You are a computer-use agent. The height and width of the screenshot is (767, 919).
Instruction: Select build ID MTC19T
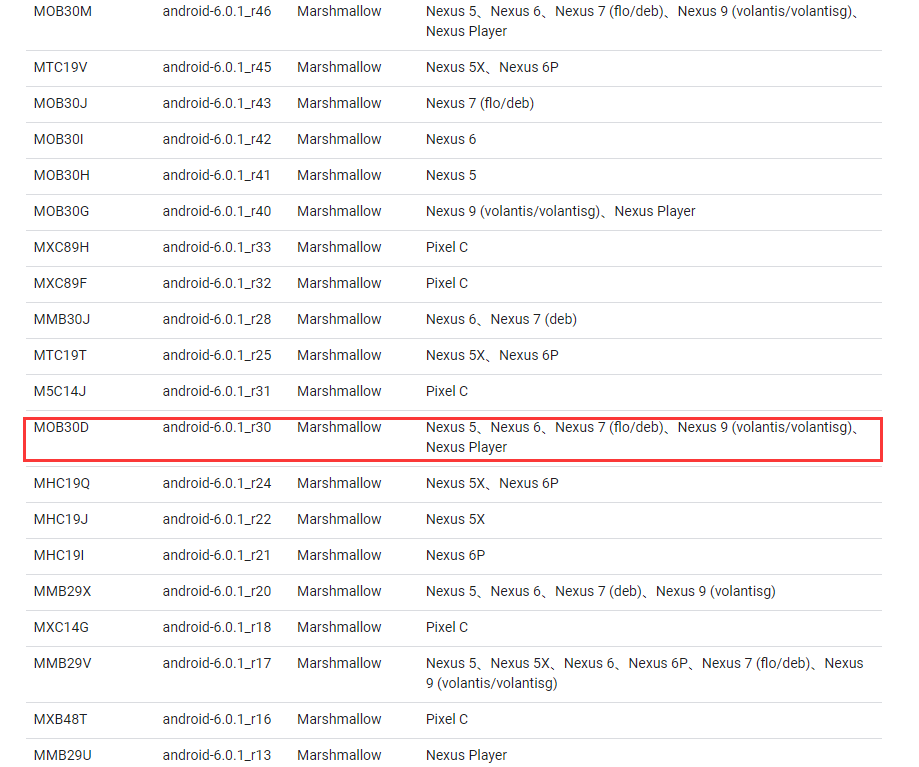pyautogui.click(x=60, y=356)
